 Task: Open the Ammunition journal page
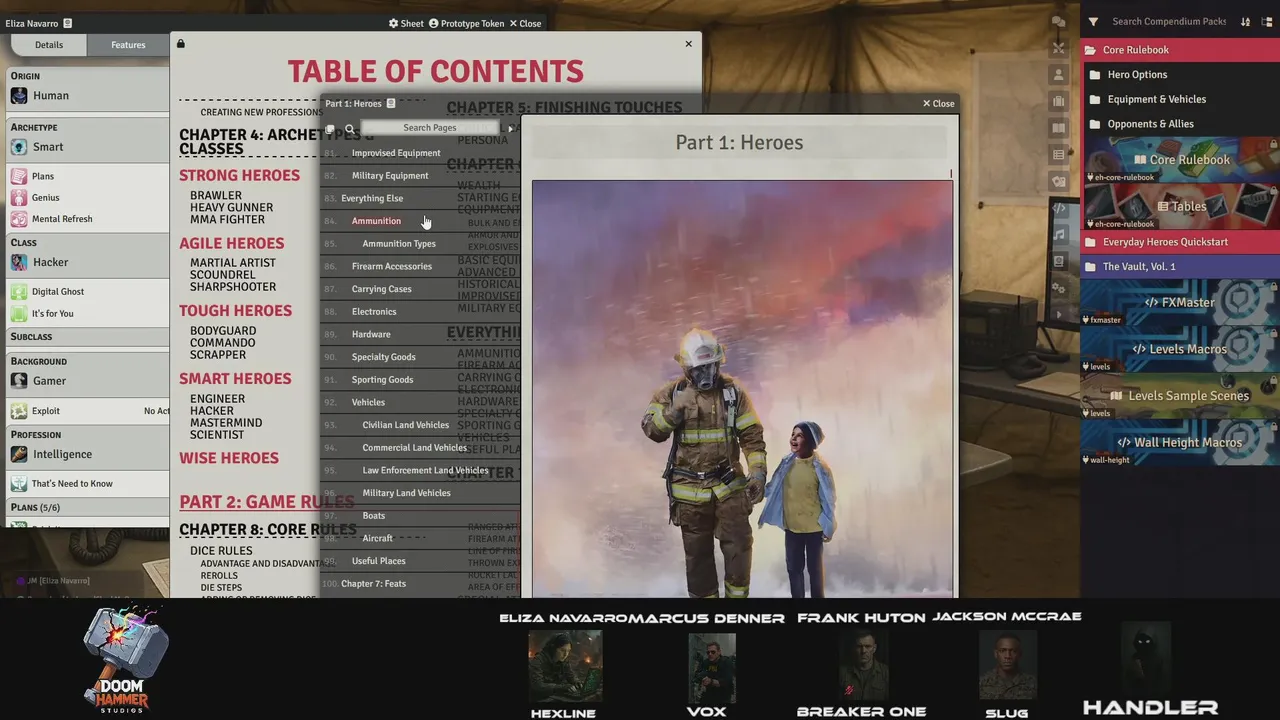click(x=376, y=221)
